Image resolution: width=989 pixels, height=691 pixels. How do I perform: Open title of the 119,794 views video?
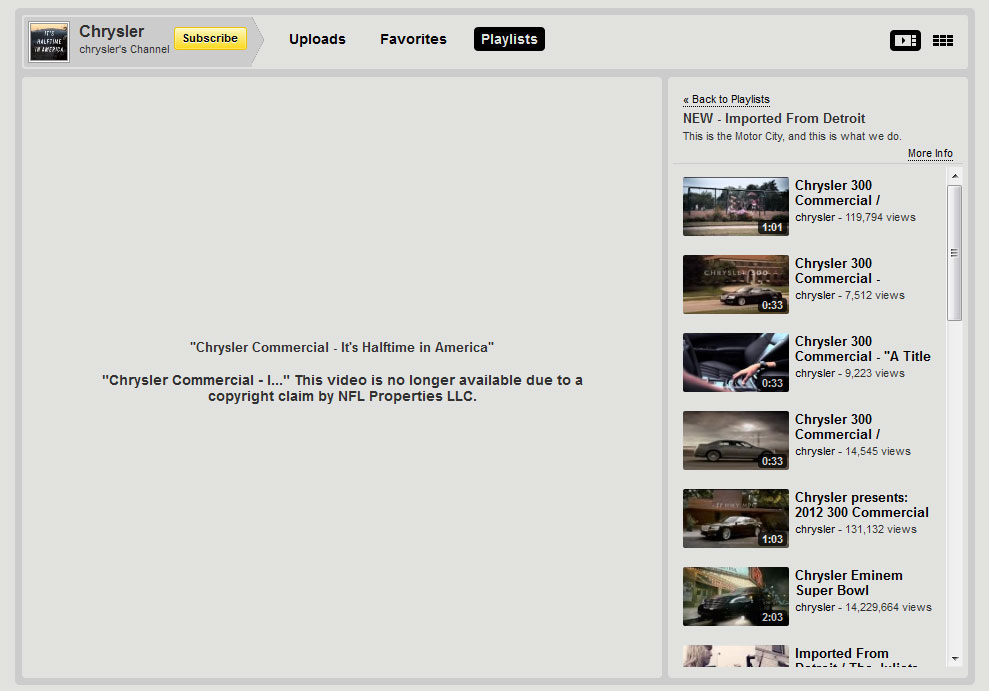pos(837,193)
